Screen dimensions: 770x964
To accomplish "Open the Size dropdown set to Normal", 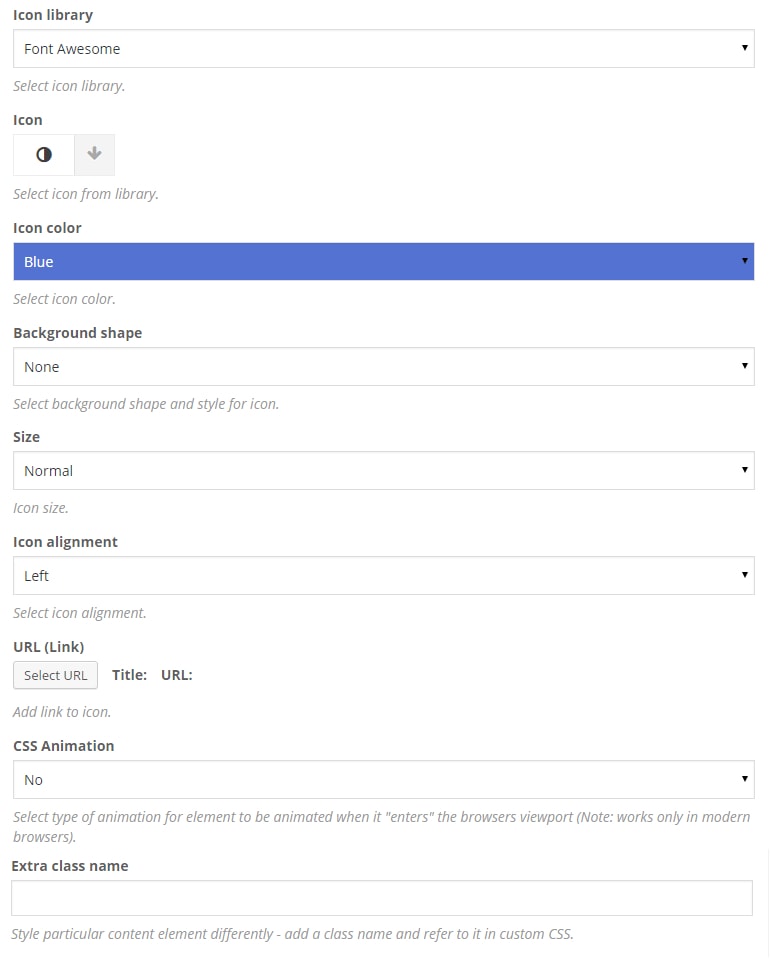I will (x=383, y=471).
